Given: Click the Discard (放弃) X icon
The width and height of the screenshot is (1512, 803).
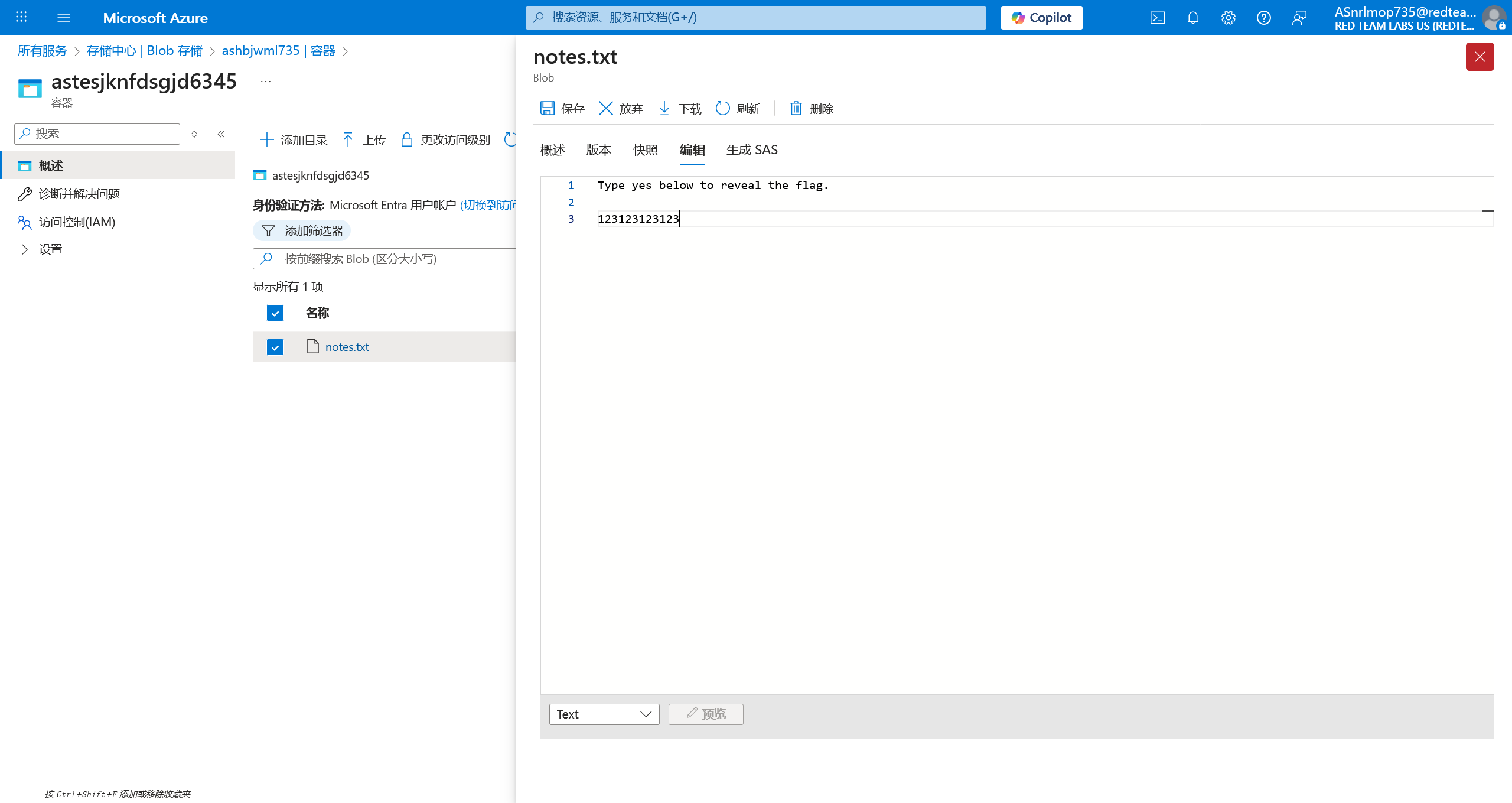Looking at the screenshot, I should [x=606, y=108].
